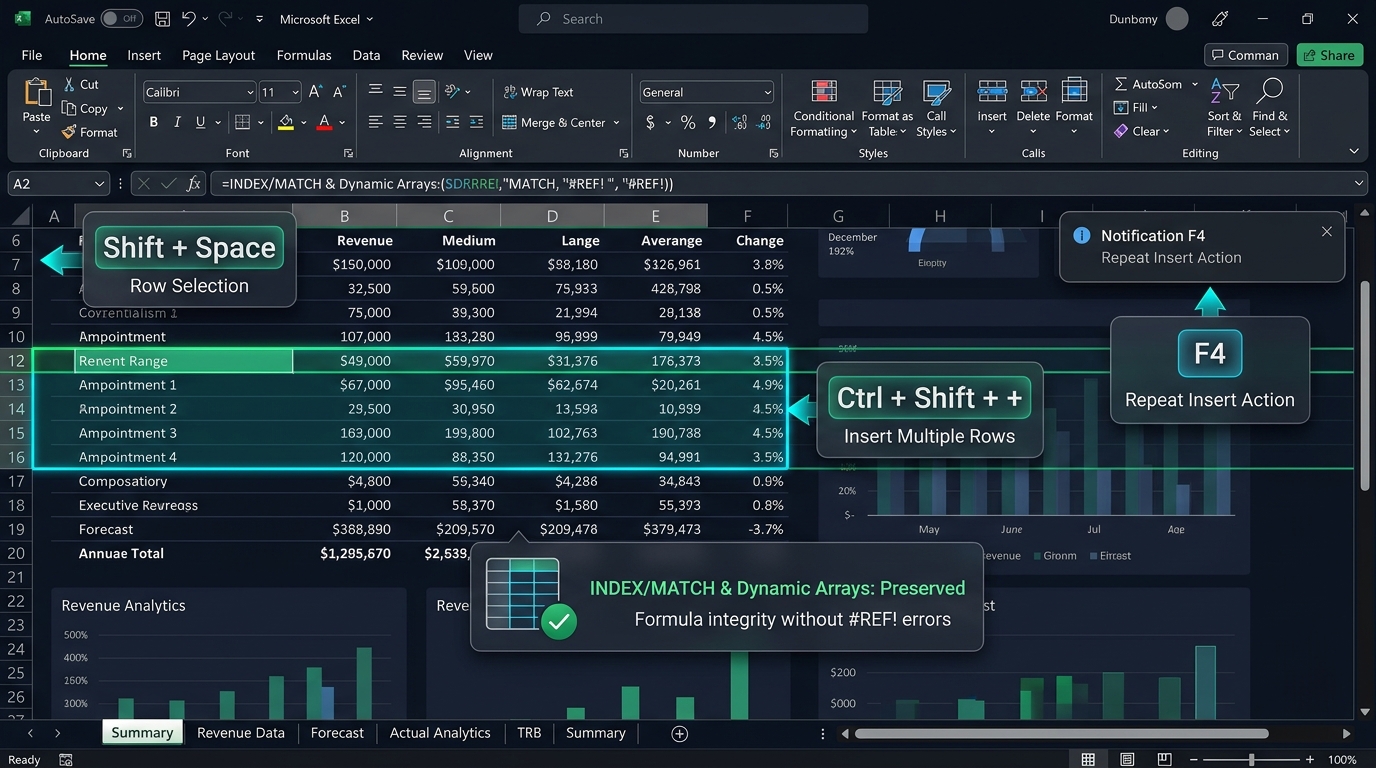1376x768 pixels.
Task: Apply percent style to the number format
Action: coord(688,122)
